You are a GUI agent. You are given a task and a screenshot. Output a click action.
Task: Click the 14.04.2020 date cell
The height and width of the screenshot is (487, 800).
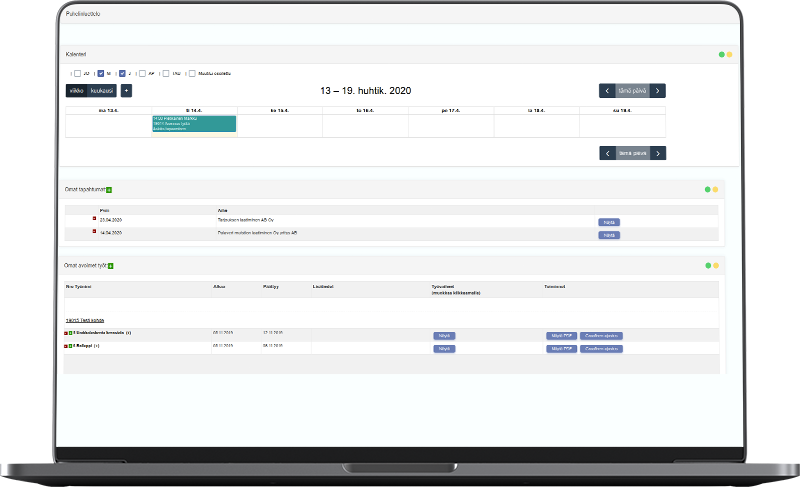[111, 233]
